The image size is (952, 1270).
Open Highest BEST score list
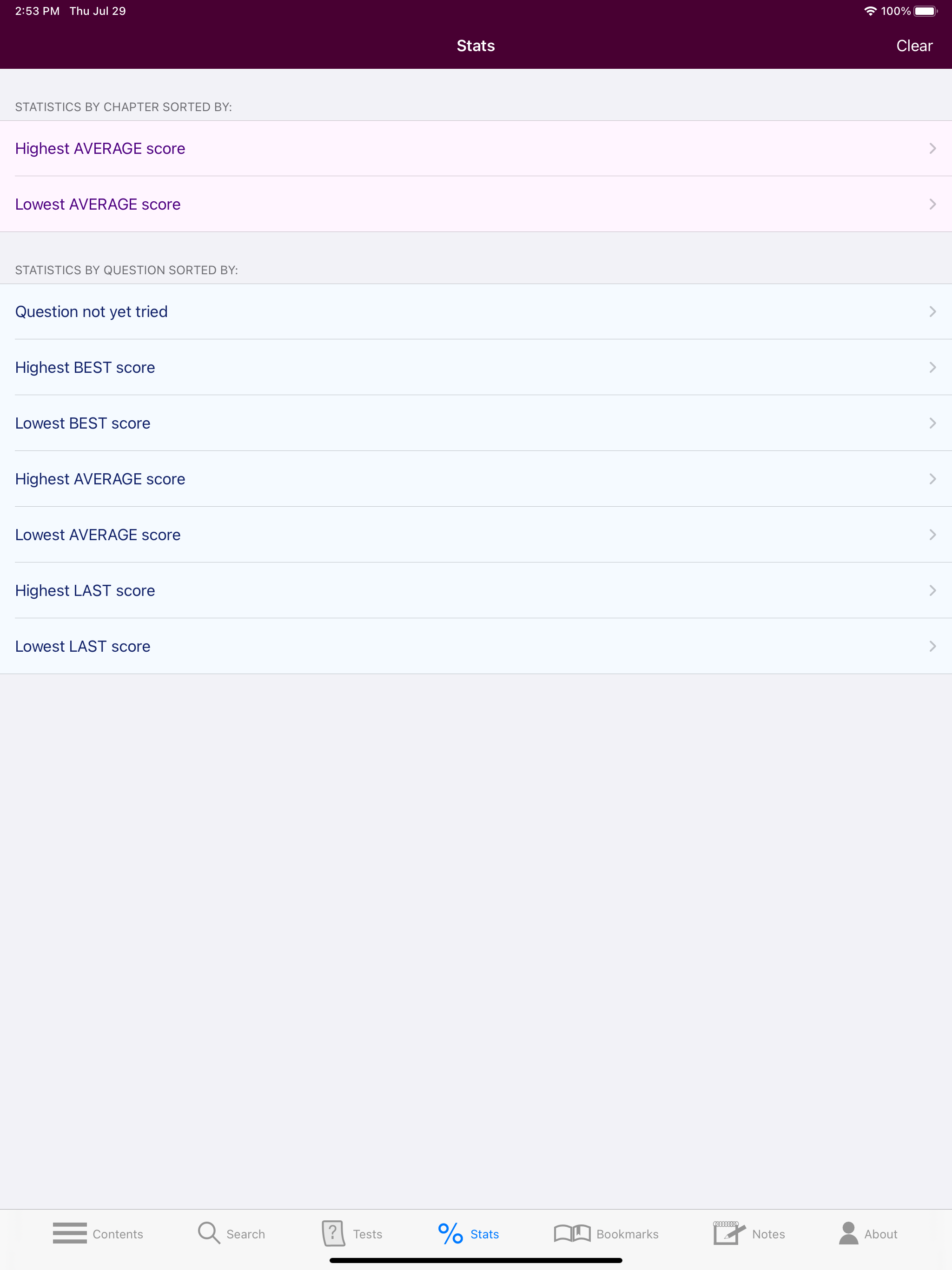pos(476,367)
